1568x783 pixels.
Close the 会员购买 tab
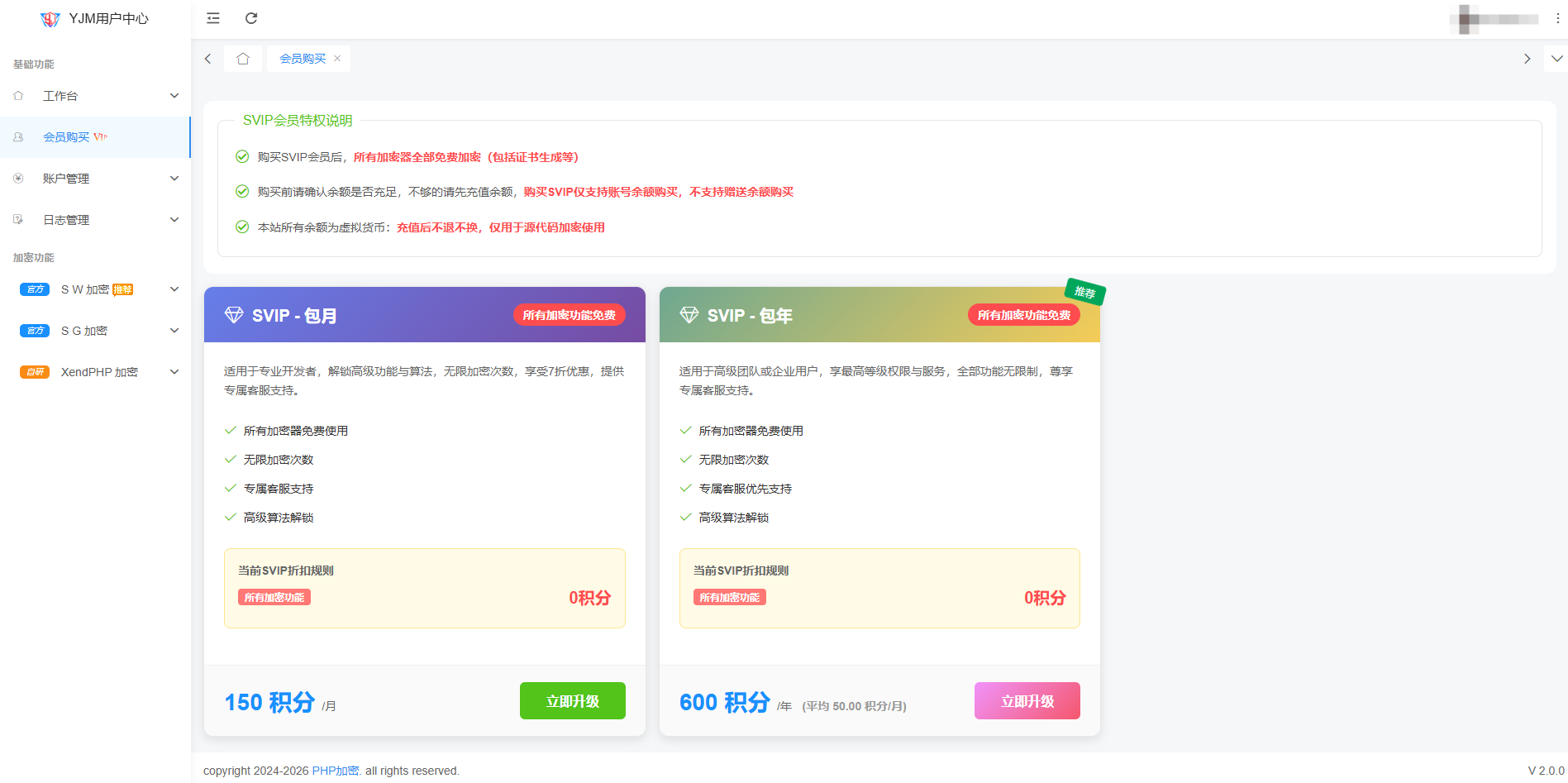click(337, 59)
